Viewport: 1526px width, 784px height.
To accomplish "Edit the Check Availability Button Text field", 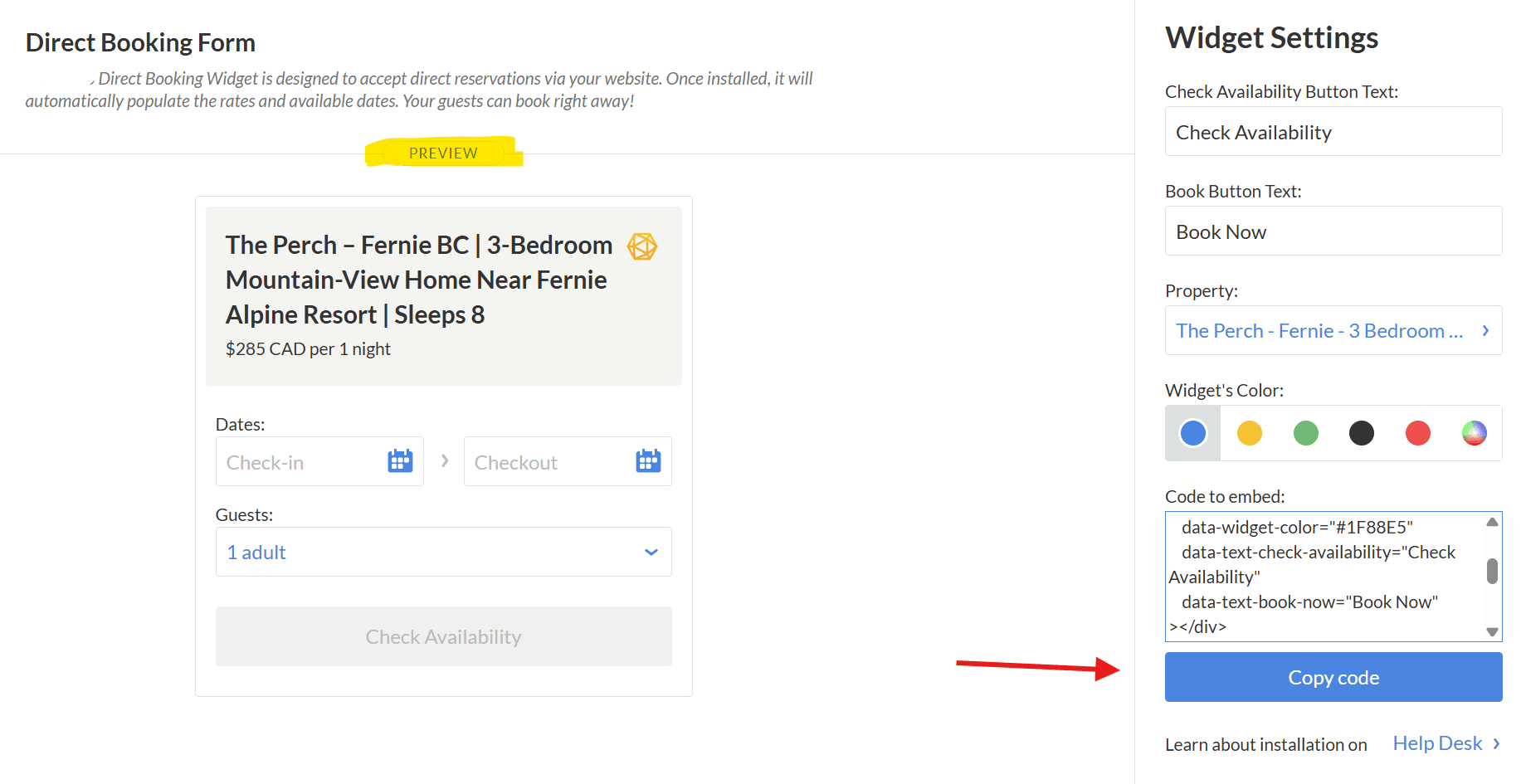I will [x=1333, y=131].
